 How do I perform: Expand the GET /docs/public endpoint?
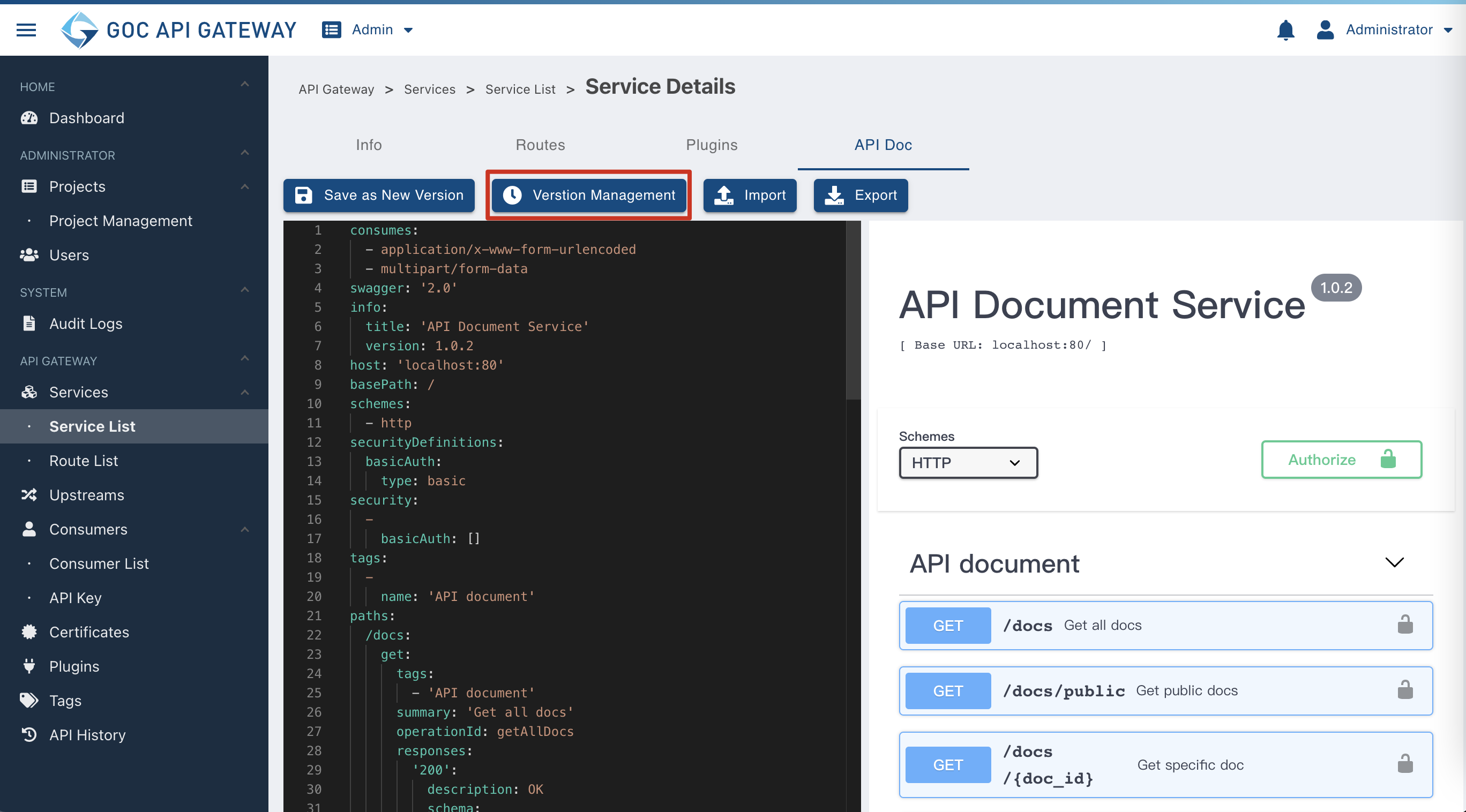tap(1165, 691)
